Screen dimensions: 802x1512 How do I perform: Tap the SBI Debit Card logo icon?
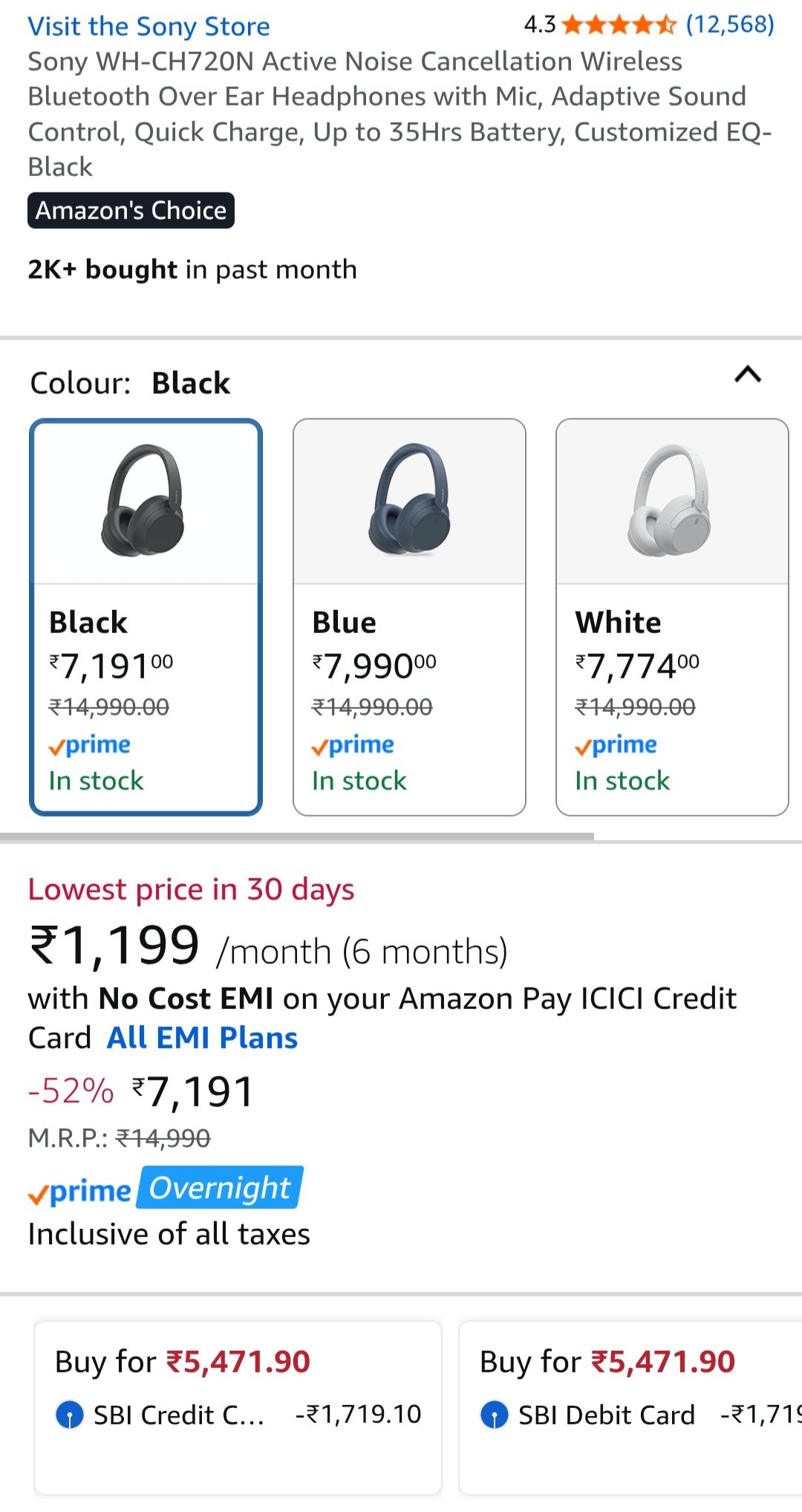click(495, 1415)
